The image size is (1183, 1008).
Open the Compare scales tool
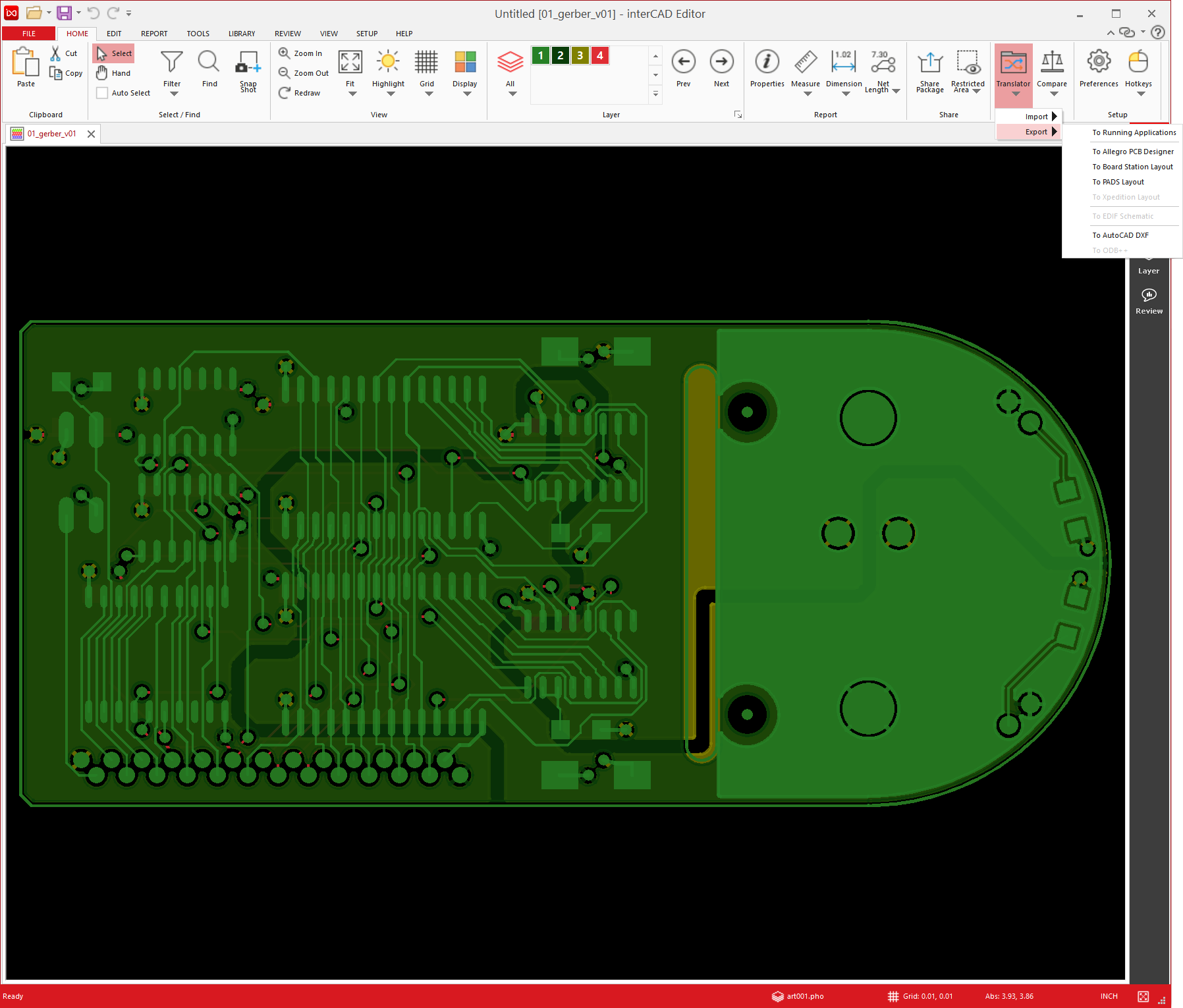point(1052,61)
